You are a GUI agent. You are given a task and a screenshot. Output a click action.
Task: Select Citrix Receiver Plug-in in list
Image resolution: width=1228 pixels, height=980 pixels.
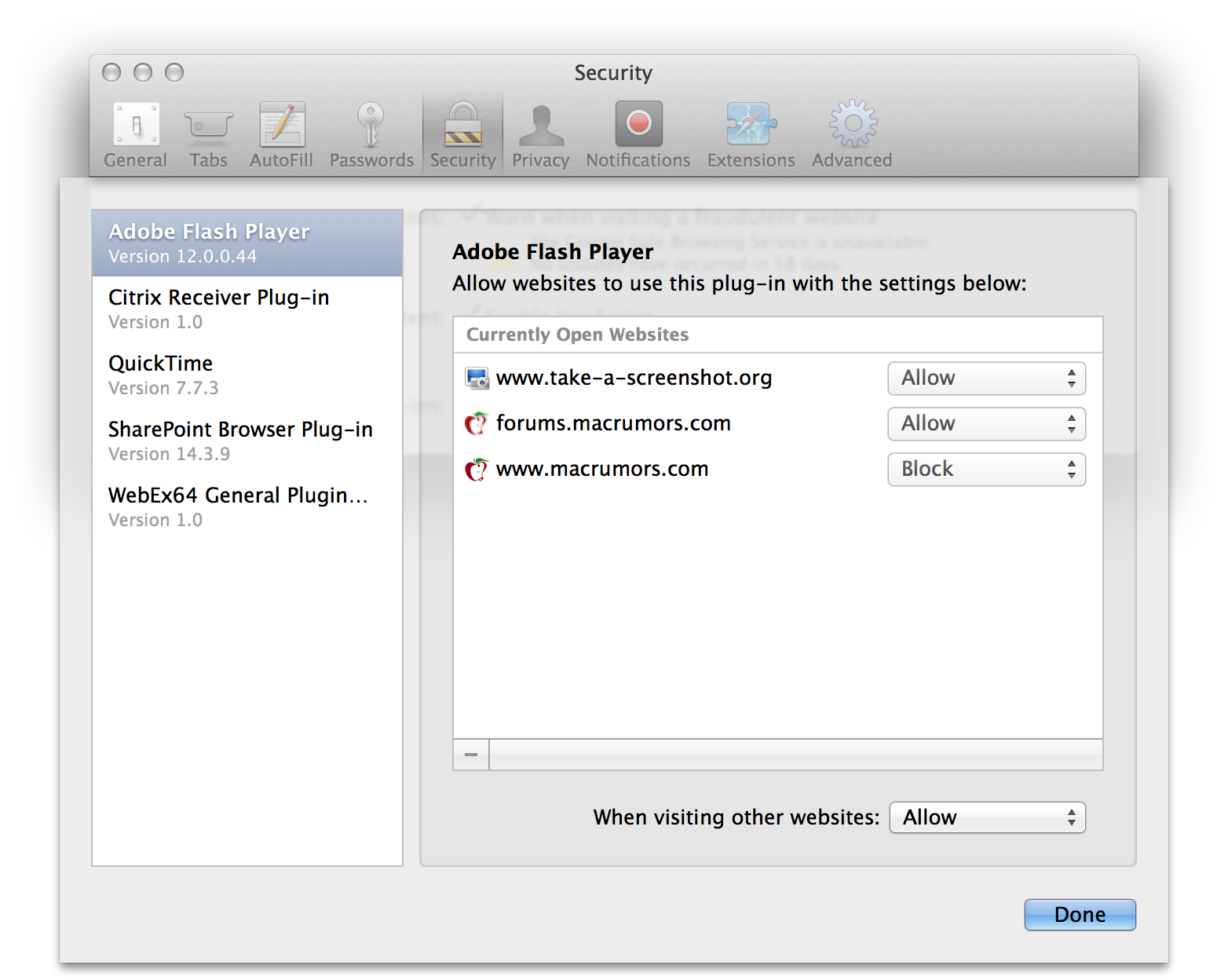click(x=247, y=309)
